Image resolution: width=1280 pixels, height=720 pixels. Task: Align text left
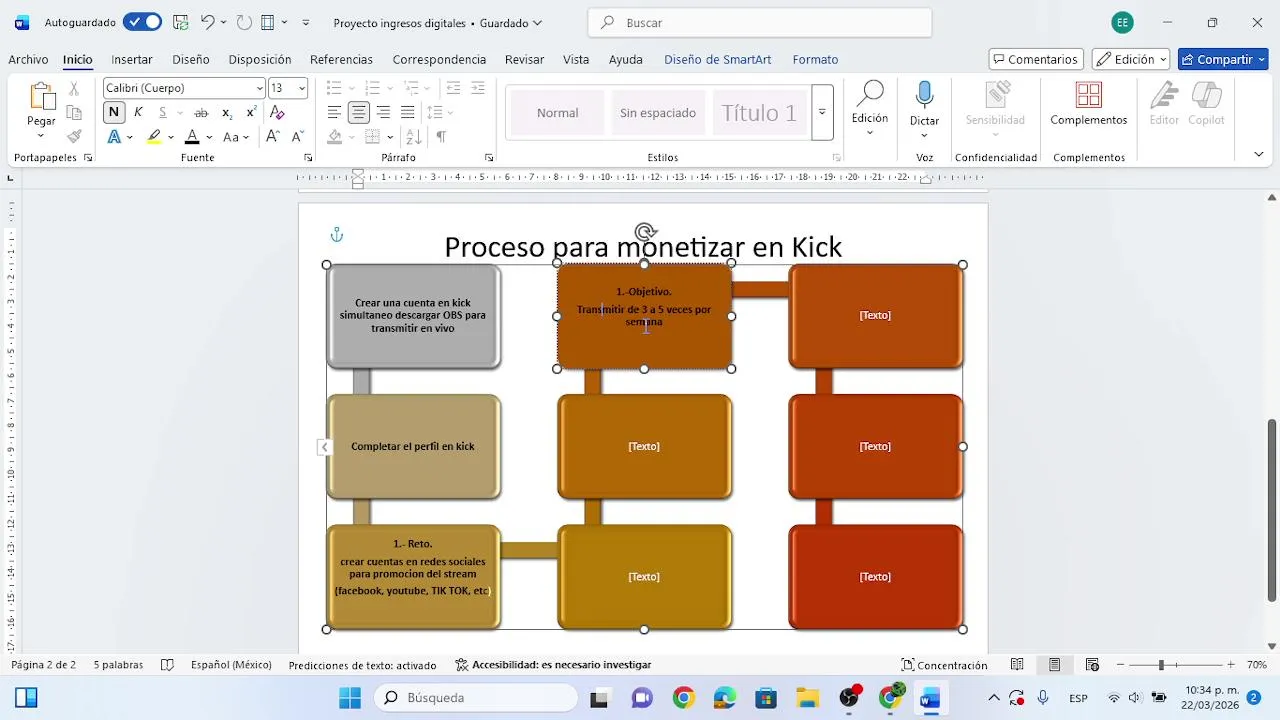coord(334,112)
